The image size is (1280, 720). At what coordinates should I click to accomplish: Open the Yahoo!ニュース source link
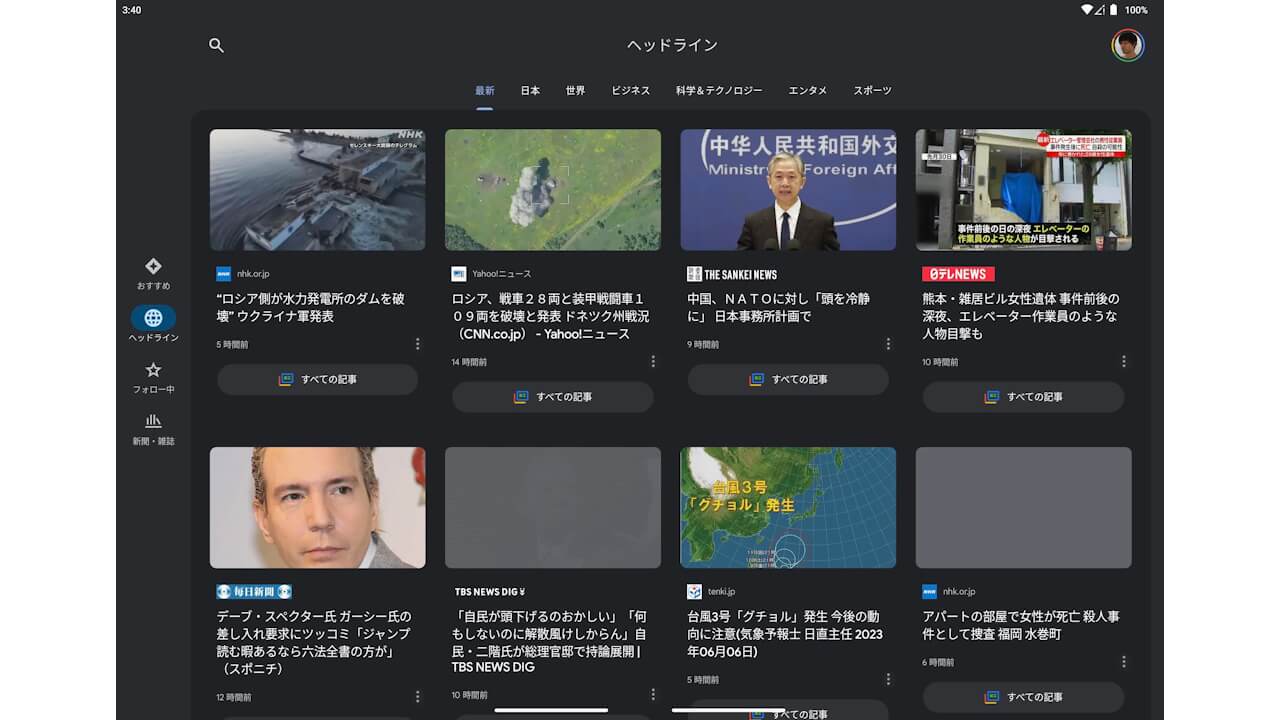point(490,273)
